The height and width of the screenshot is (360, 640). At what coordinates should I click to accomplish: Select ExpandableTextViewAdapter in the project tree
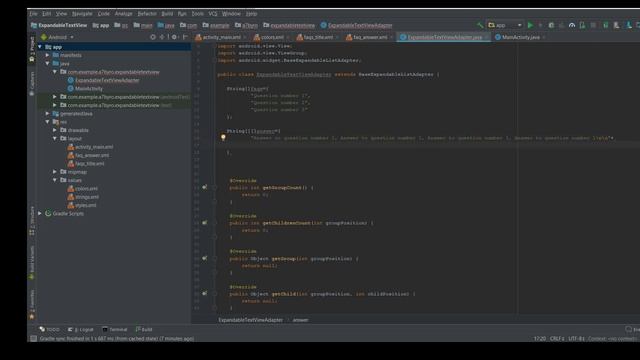(107, 80)
